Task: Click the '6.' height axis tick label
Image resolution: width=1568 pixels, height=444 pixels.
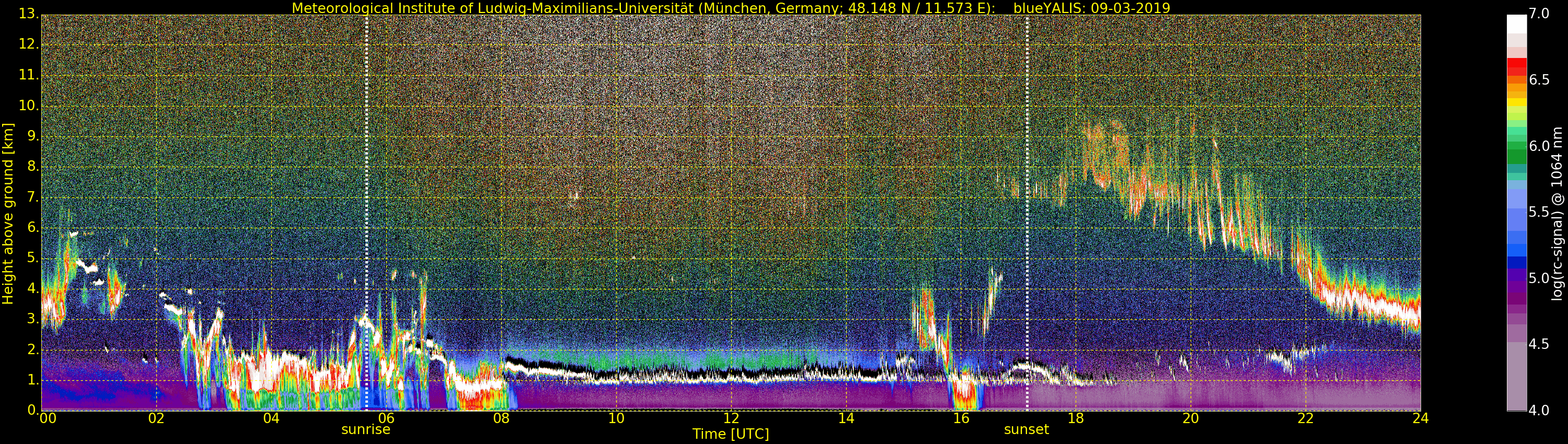Action: [33, 227]
